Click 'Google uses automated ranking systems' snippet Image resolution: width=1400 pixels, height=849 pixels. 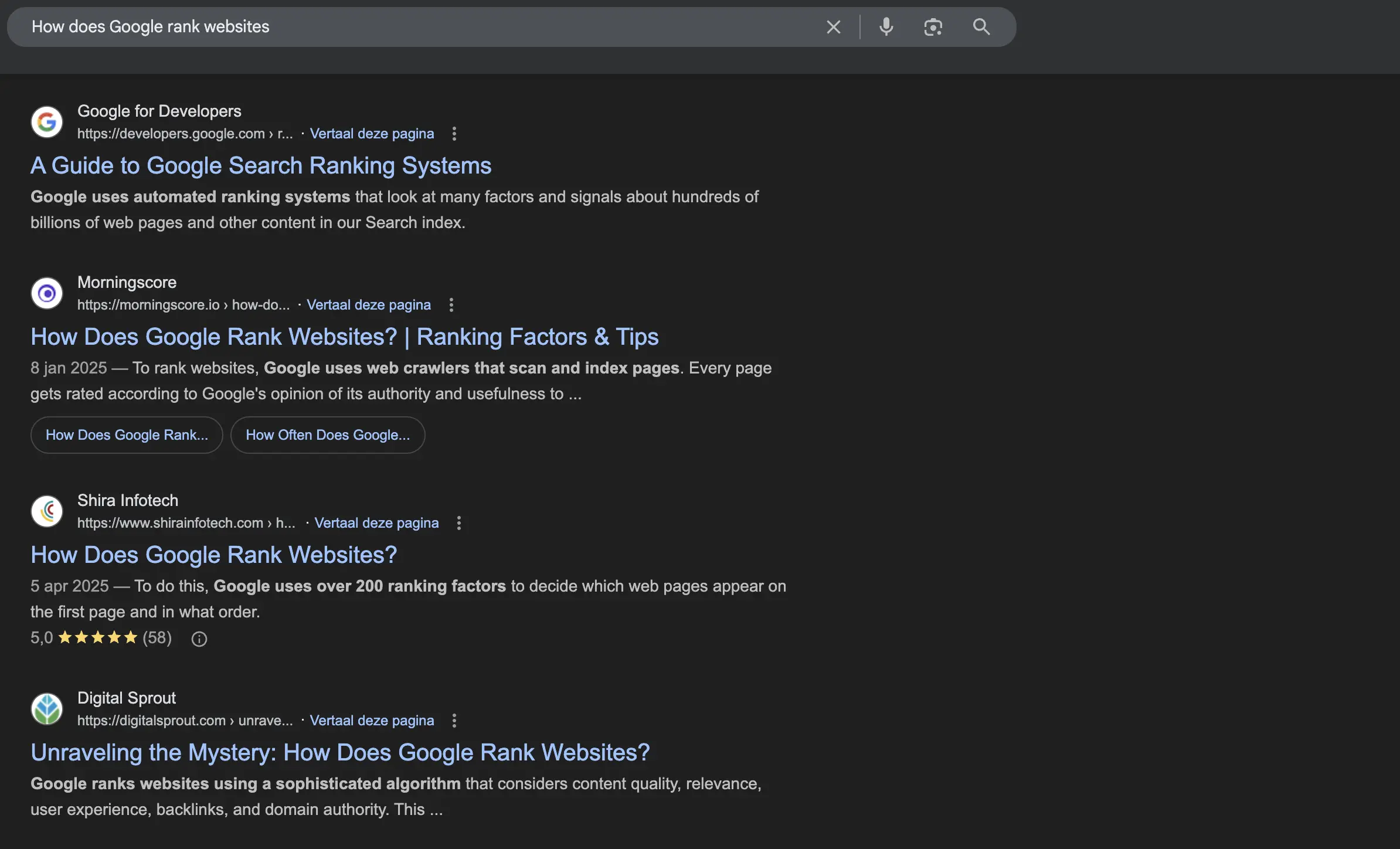pyautogui.click(x=190, y=197)
